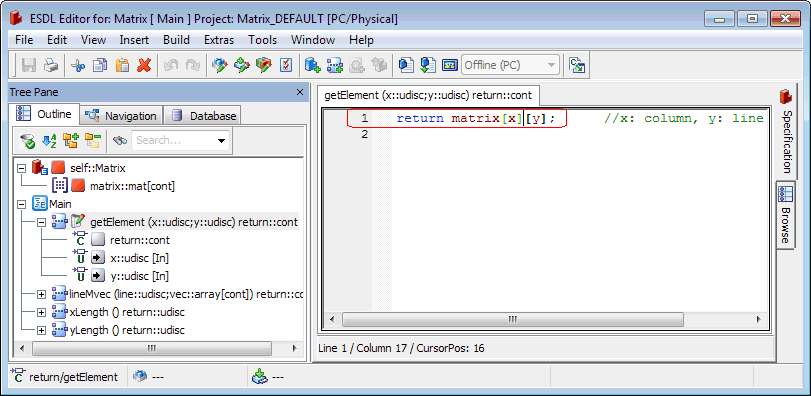Click the red X Delete icon

[x=144, y=65]
